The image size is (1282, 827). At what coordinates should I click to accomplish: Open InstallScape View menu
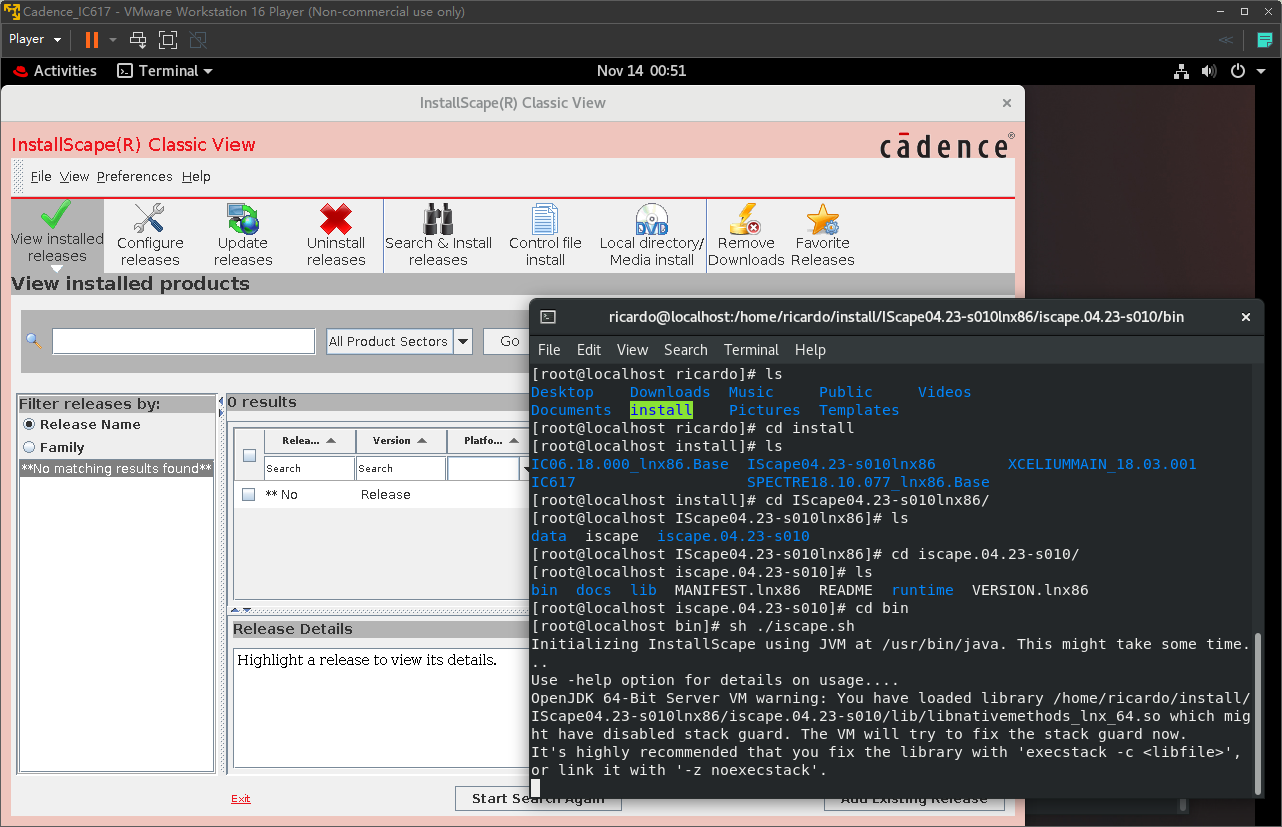(x=75, y=176)
